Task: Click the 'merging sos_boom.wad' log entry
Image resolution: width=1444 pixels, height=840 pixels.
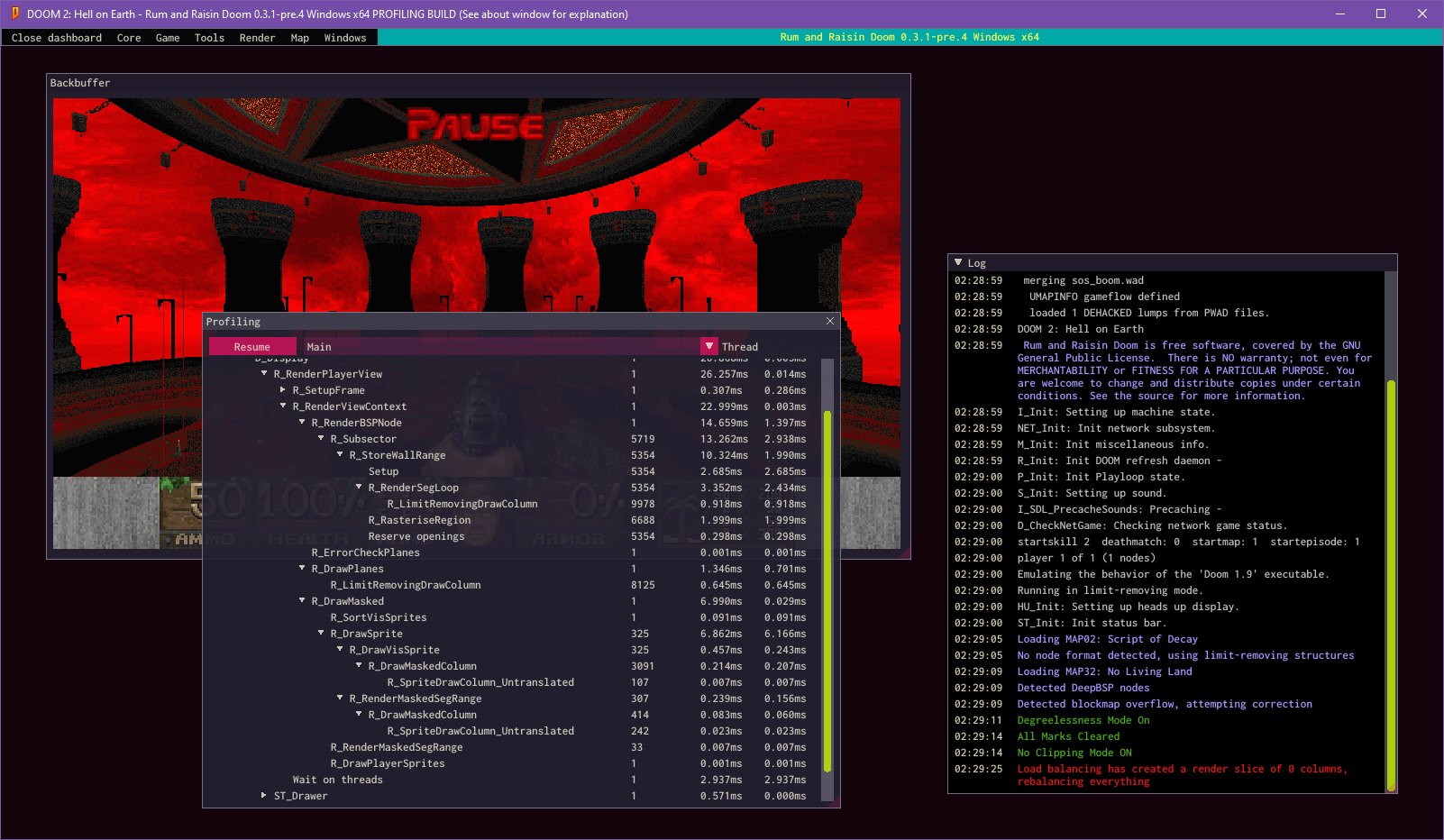Action: 1083,280
